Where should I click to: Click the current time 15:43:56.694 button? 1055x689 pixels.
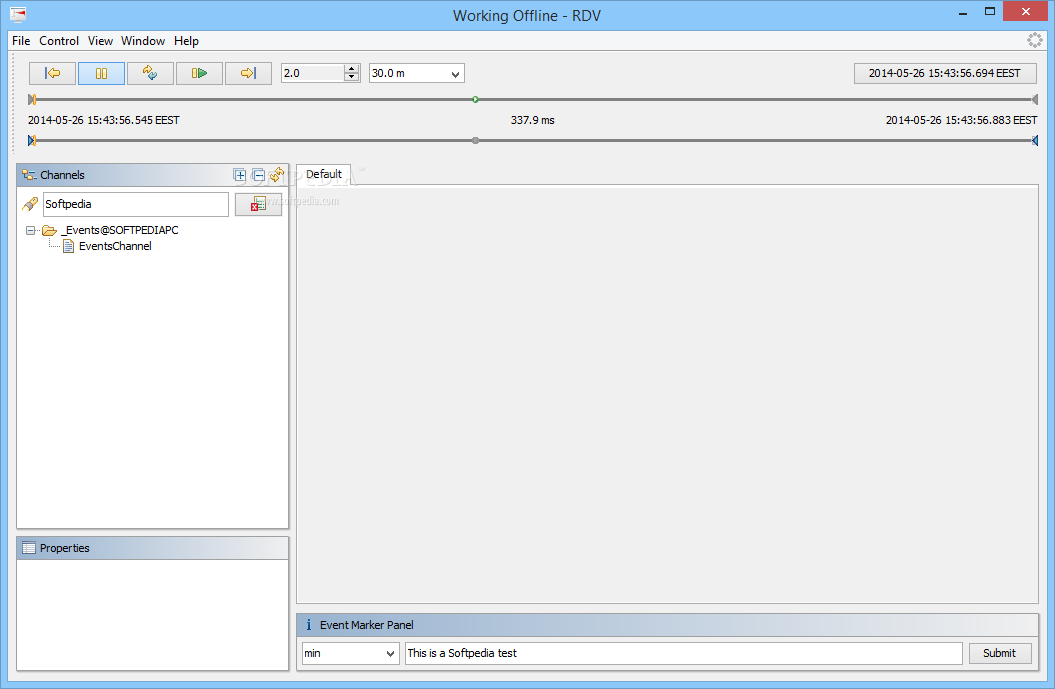(x=945, y=73)
